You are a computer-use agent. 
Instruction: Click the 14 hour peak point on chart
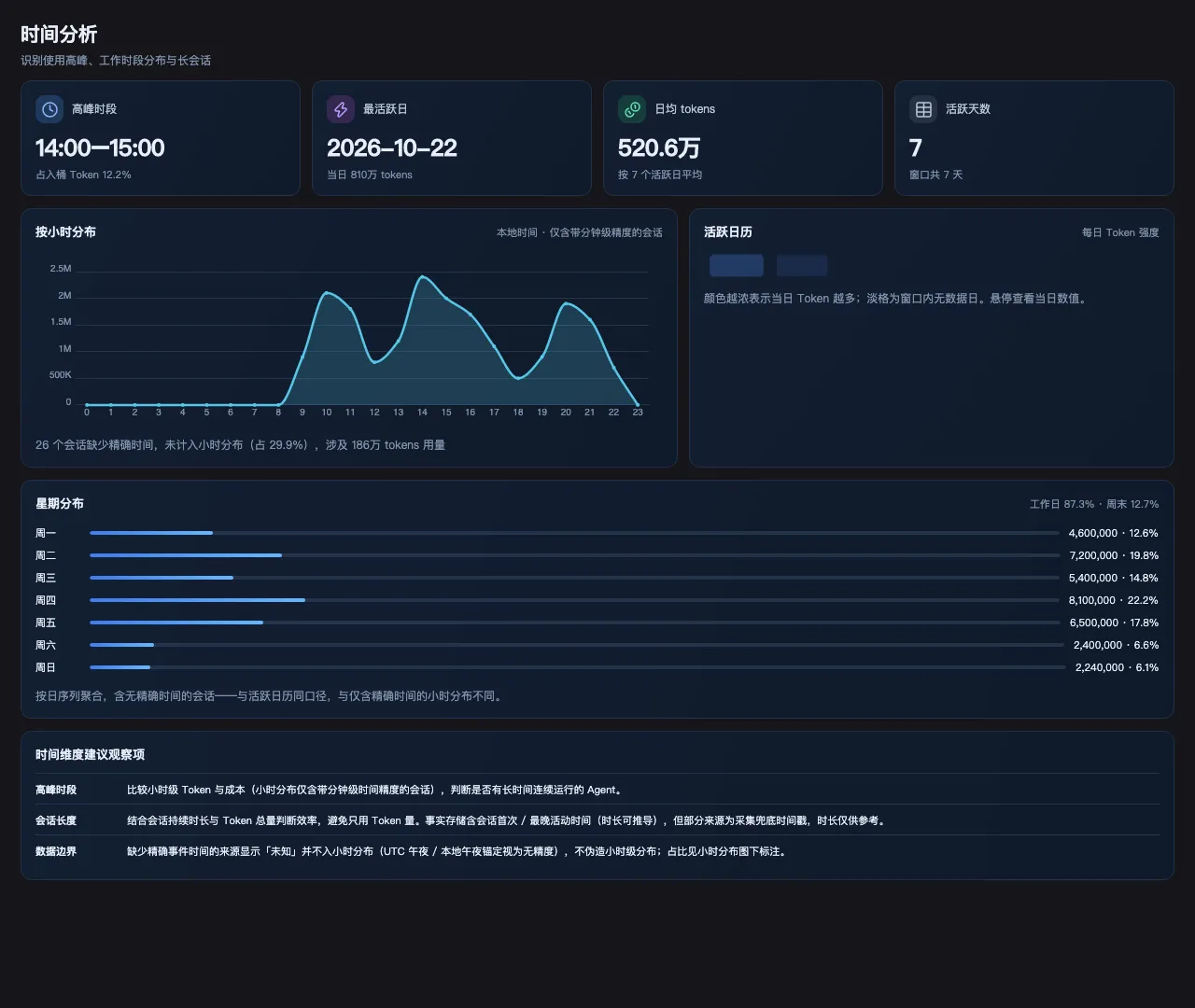422,276
